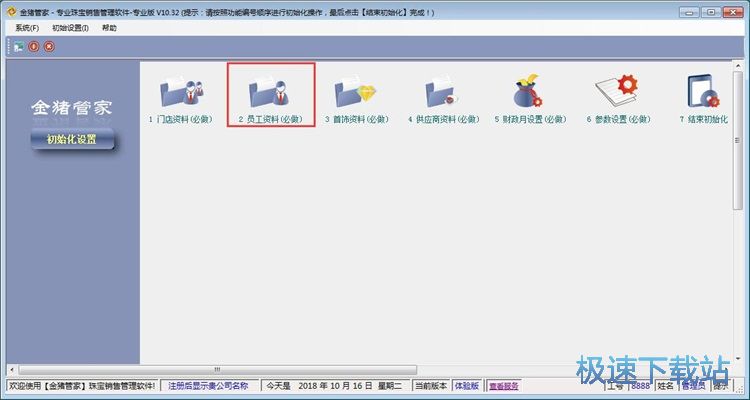Click 注册后显示贵公司名称 status text

point(208,386)
